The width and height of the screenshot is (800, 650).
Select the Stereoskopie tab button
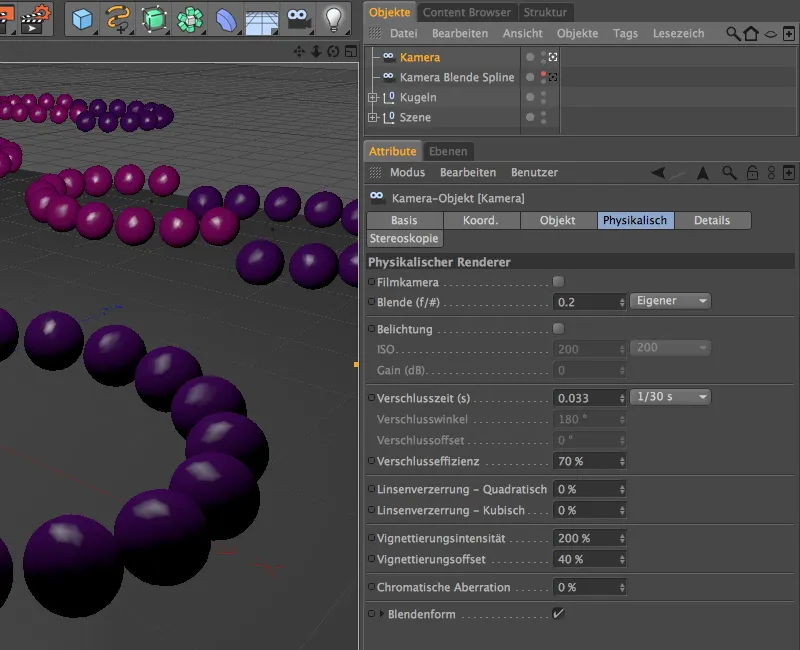click(404, 239)
